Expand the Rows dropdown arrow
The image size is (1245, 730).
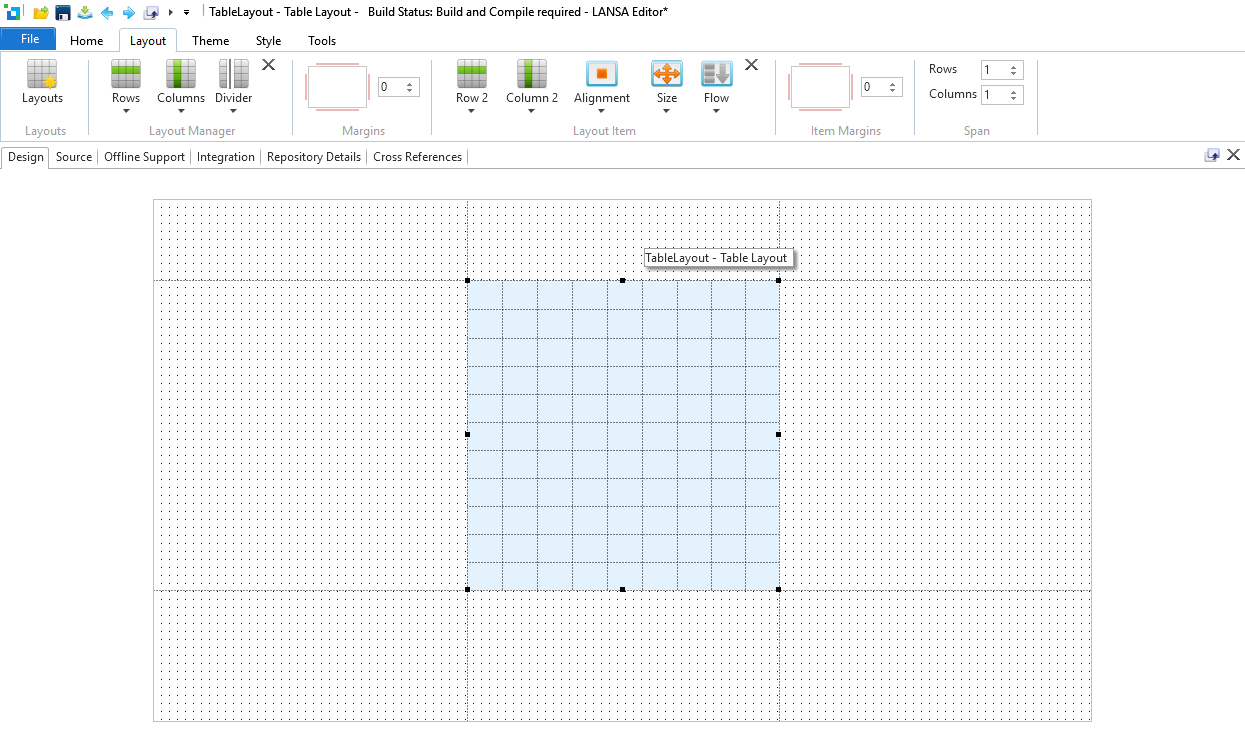(126, 111)
